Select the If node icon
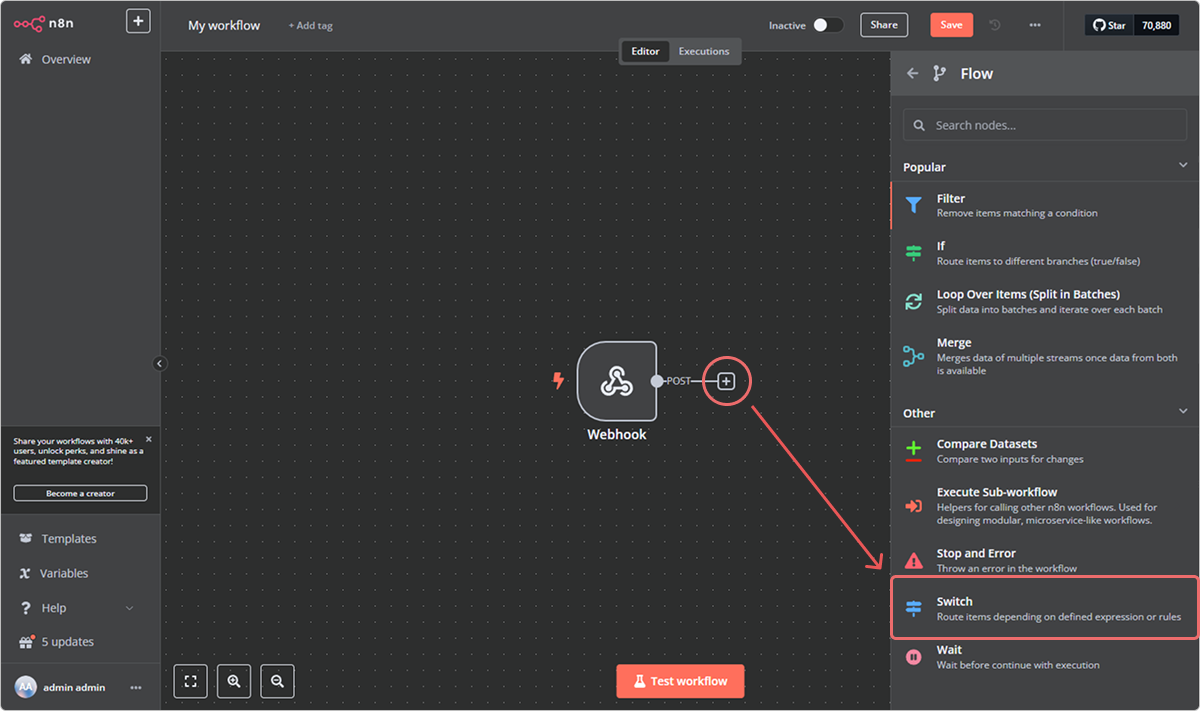Screen dimensions: 1200x711 point(914,253)
